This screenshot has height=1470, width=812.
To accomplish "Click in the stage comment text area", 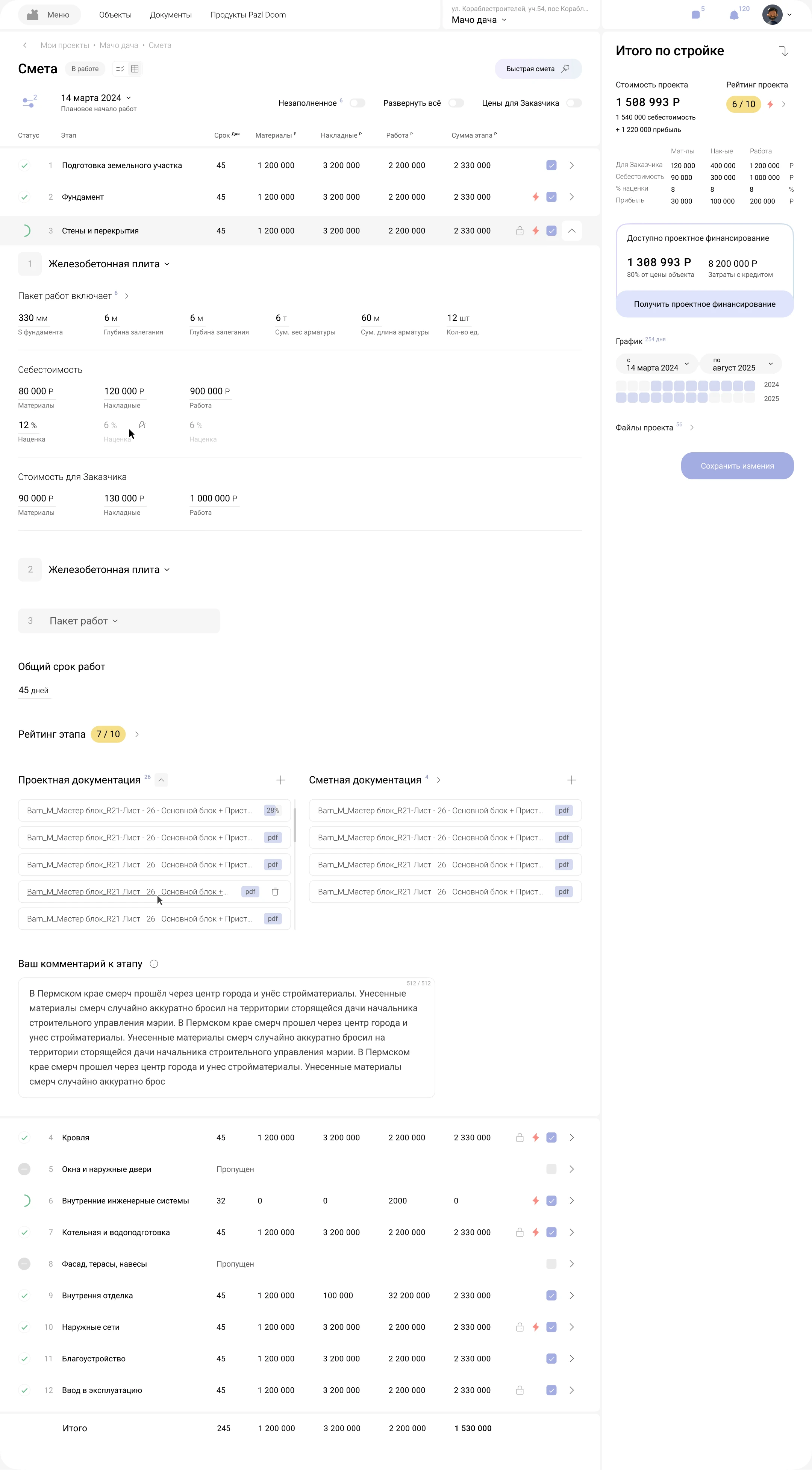I will 226,1037.
